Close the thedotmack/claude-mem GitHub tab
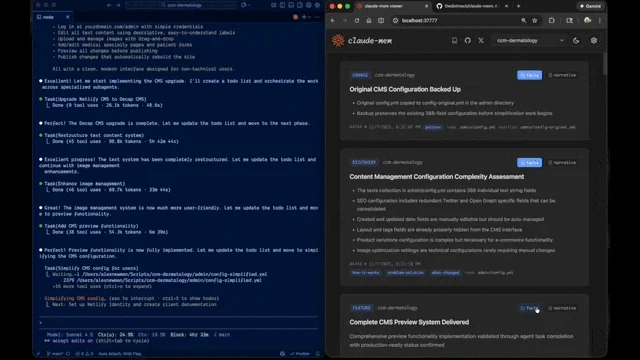640x360 pixels. 507,6
